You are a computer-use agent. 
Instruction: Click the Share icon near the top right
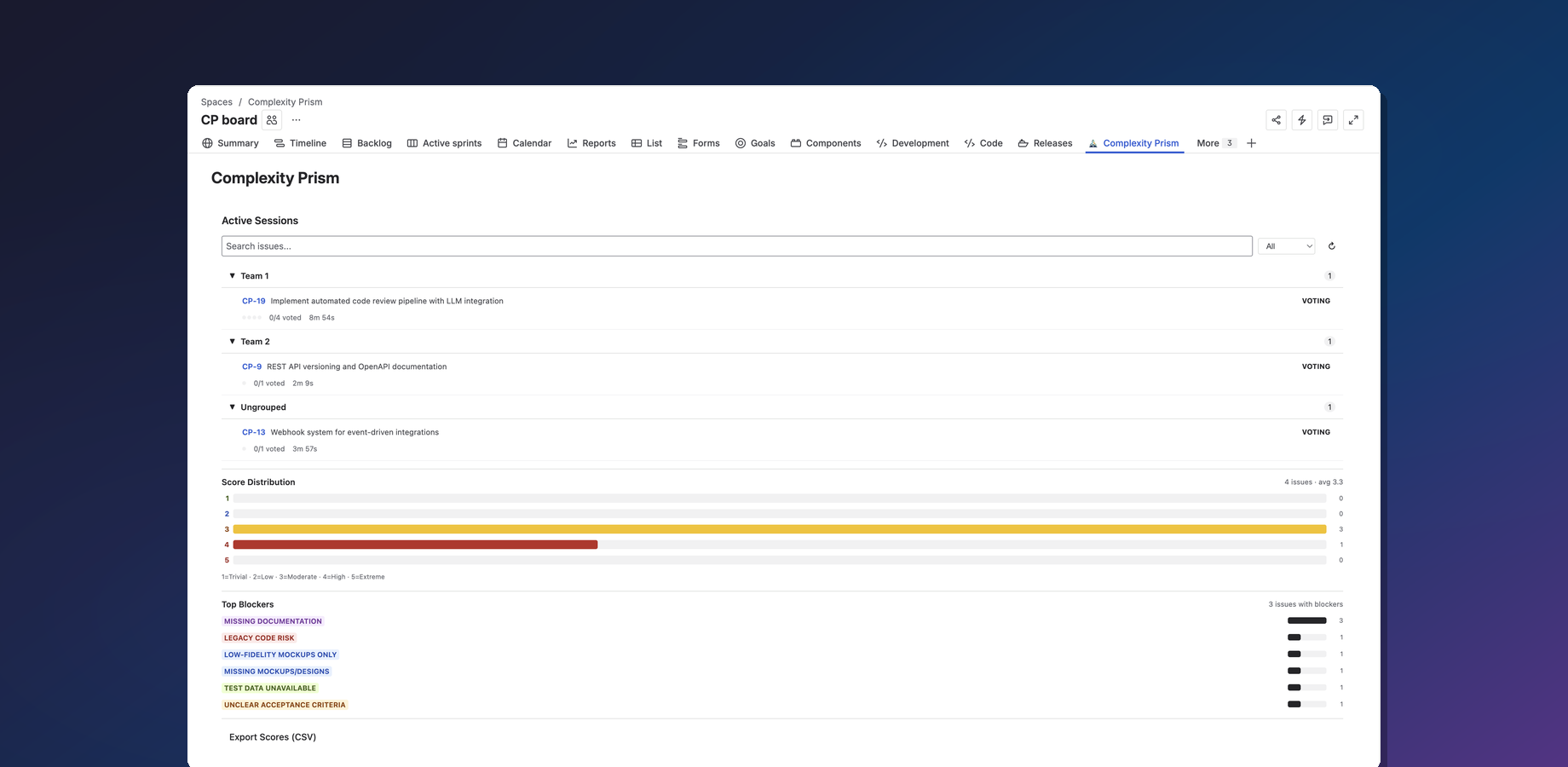tap(1276, 119)
